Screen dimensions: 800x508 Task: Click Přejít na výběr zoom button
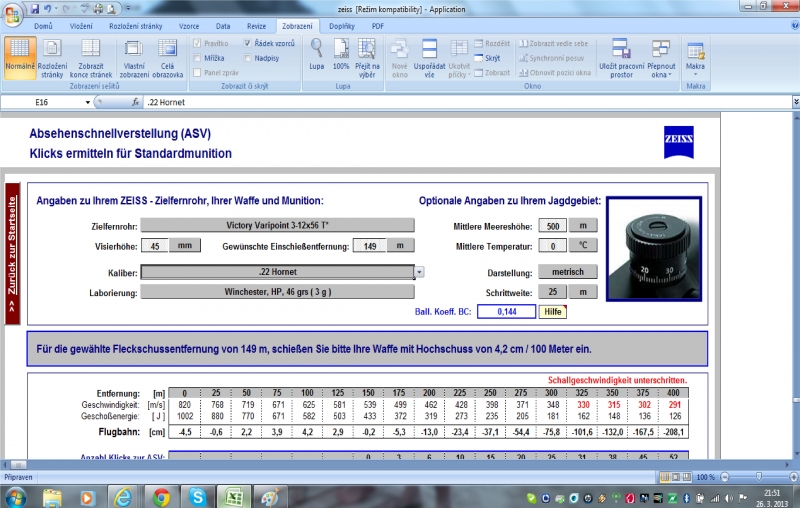coord(367,58)
